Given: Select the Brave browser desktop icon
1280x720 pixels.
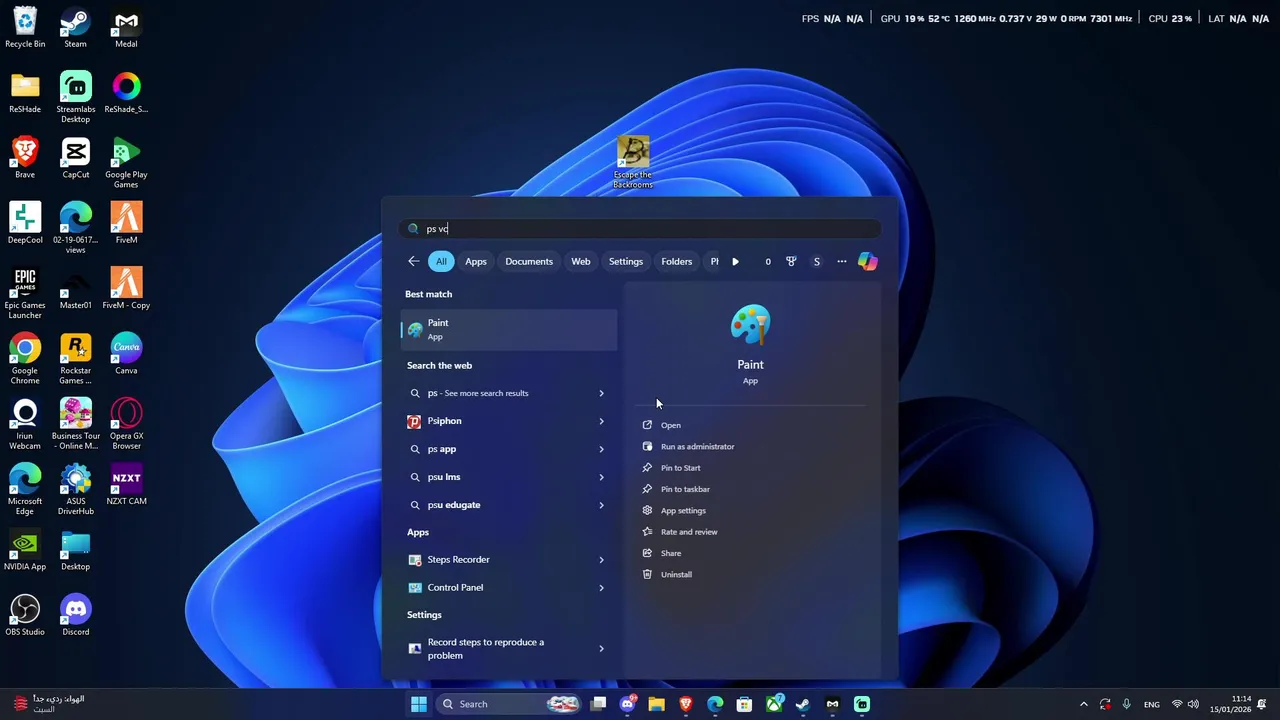Looking at the screenshot, I should [x=25, y=159].
